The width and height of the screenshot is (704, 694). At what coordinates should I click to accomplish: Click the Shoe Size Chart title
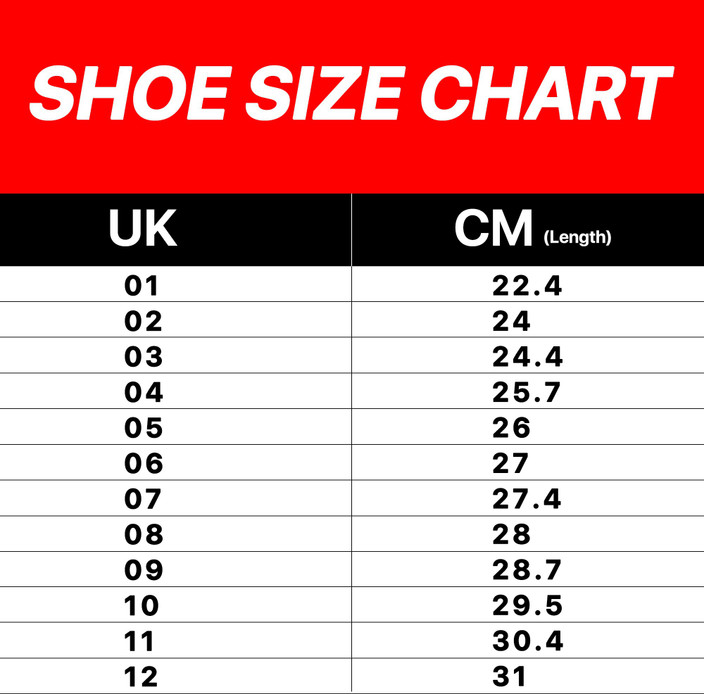point(350,94)
